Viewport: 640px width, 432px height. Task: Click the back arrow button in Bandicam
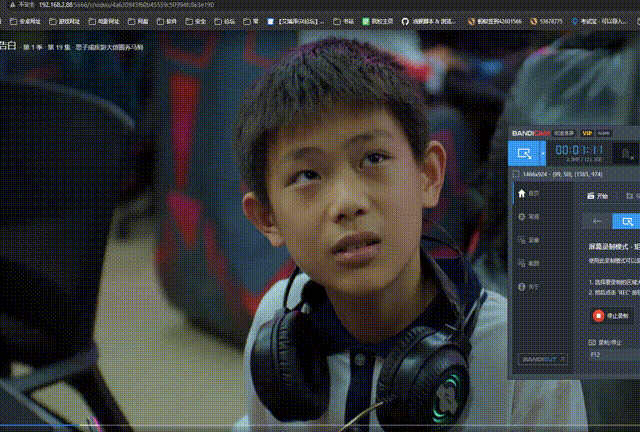597,221
